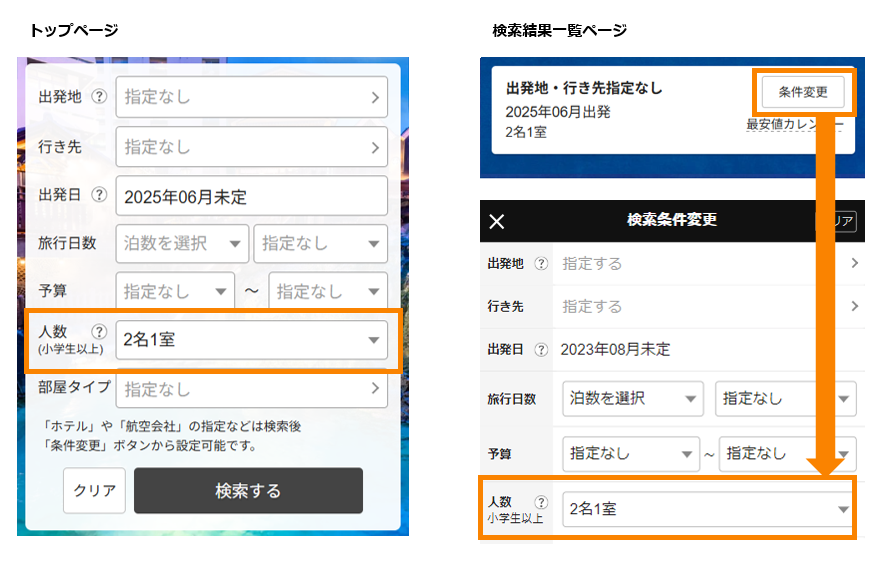Open the 最安値カレンダー link
887x572 pixels.
794,125
